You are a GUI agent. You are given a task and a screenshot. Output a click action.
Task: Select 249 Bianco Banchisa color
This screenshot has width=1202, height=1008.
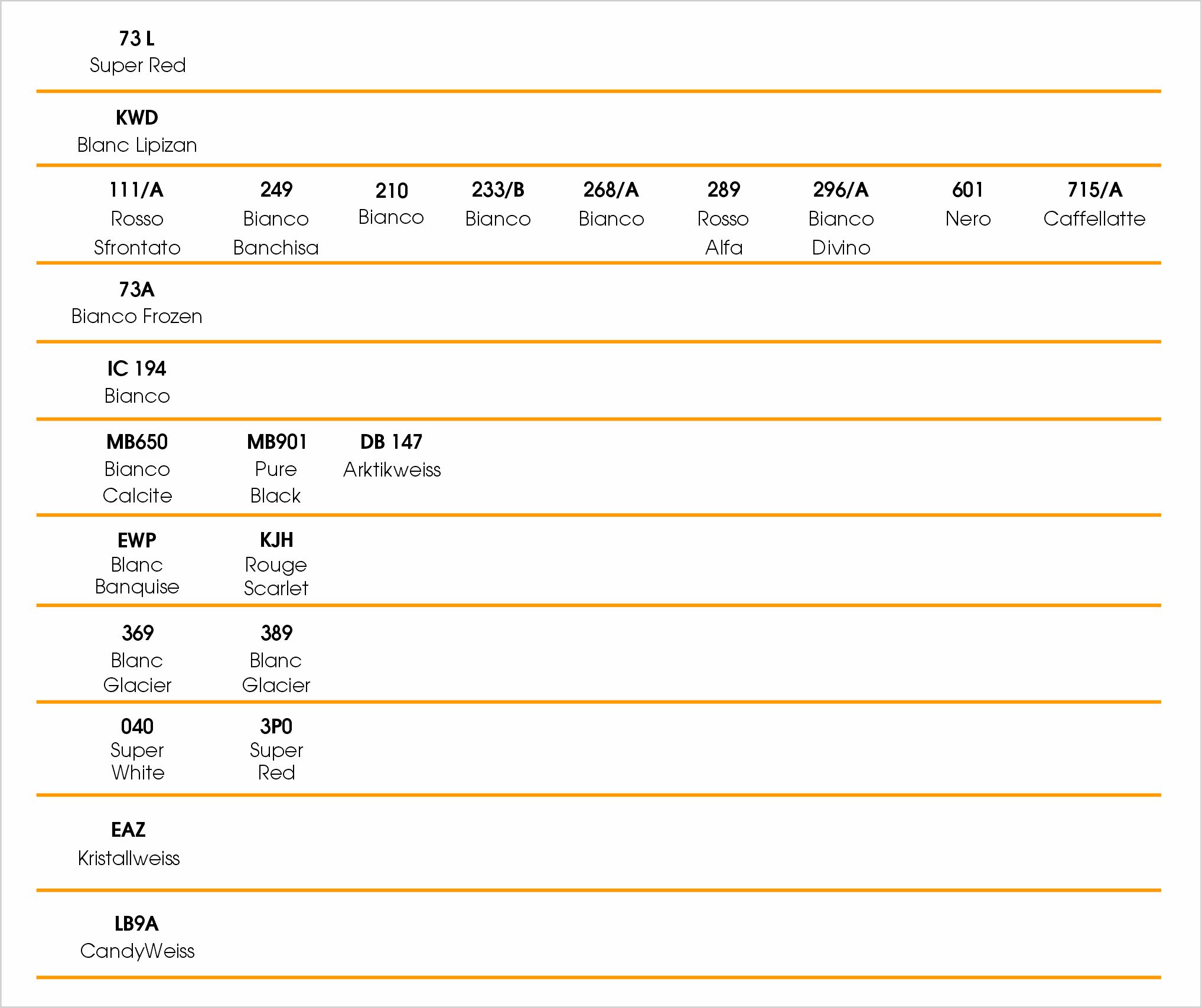click(276, 218)
